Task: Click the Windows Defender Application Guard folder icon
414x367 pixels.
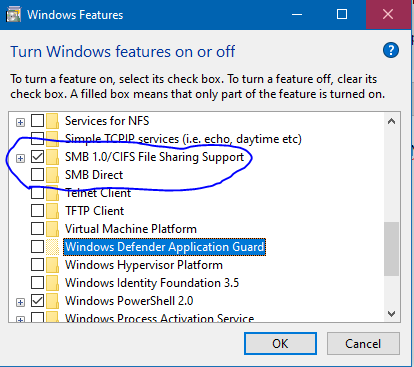Action: [52, 247]
